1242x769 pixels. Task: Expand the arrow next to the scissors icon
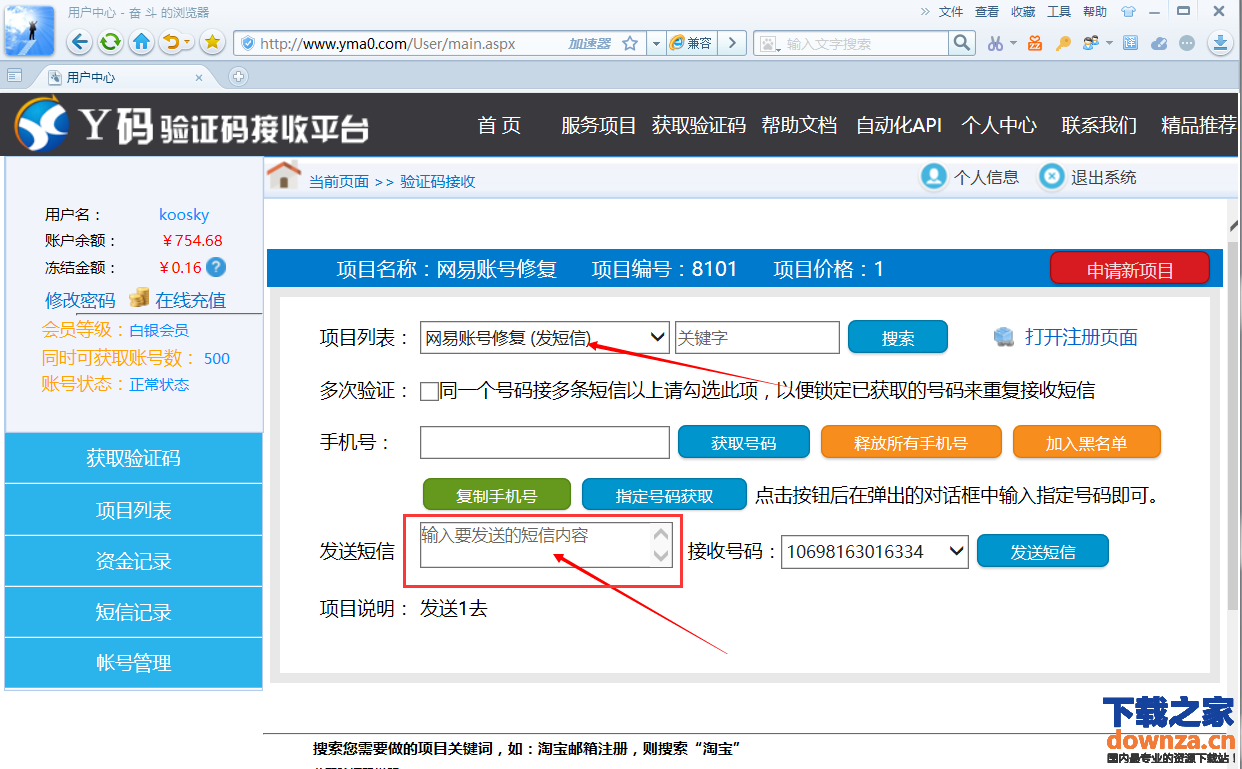[x=1013, y=43]
